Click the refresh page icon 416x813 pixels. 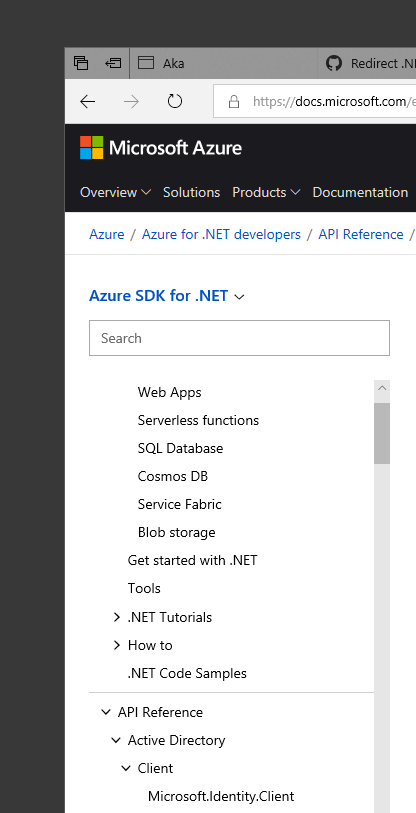(x=175, y=101)
